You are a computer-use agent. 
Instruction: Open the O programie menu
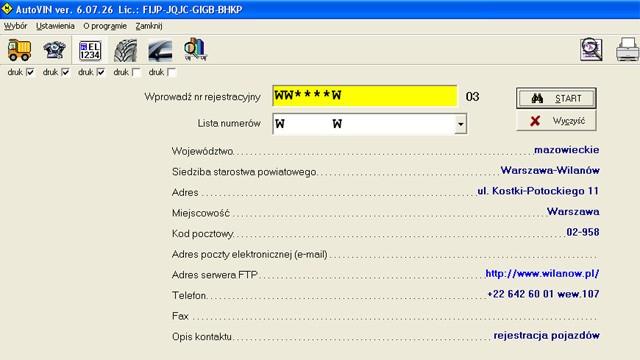click(x=105, y=26)
